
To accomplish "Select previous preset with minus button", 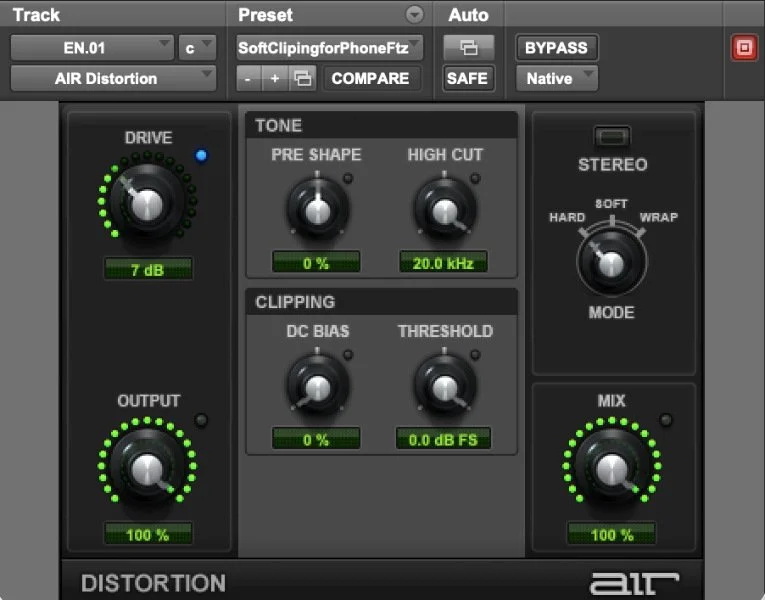I will coord(249,78).
